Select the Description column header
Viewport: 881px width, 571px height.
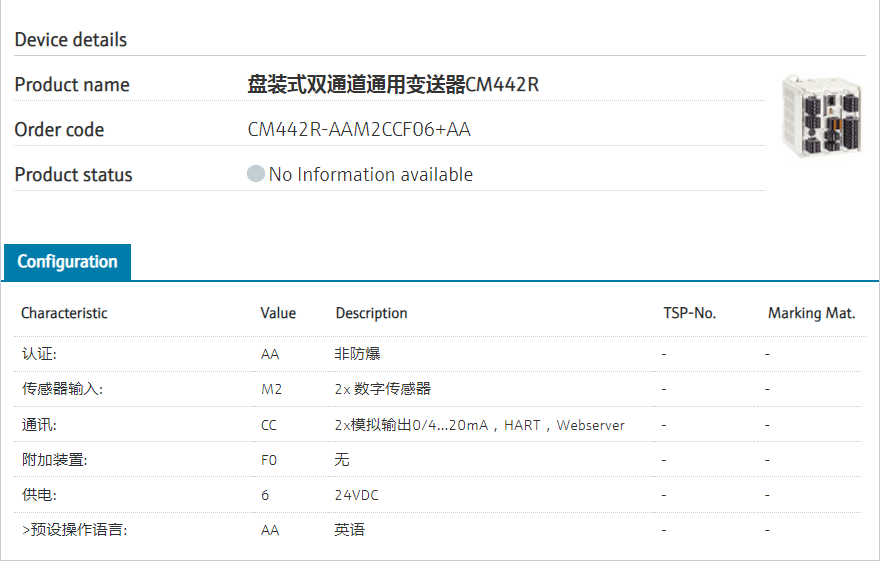tap(371, 313)
